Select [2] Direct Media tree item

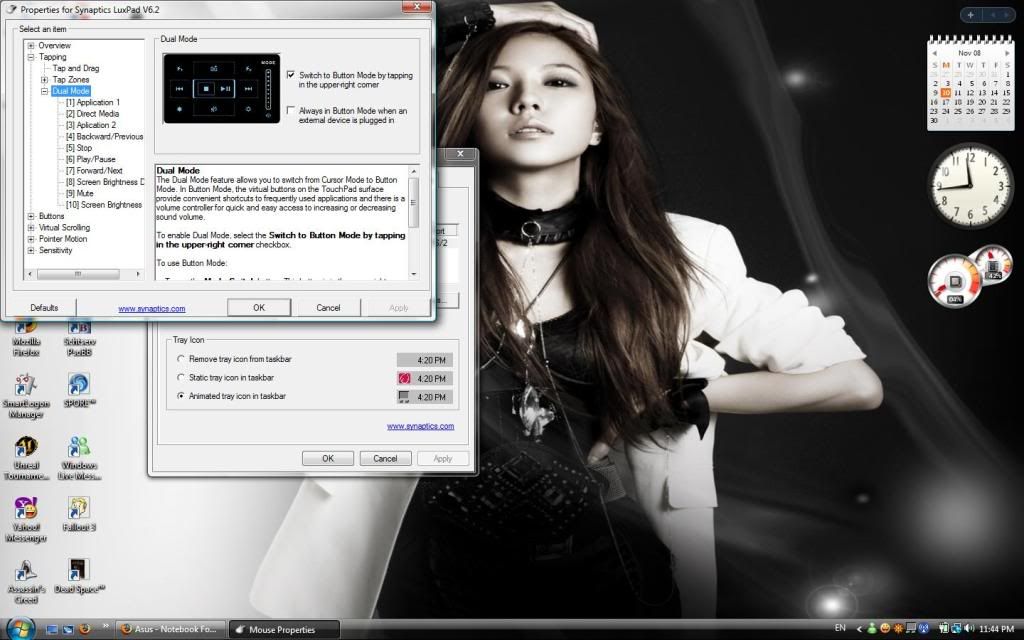click(93, 114)
